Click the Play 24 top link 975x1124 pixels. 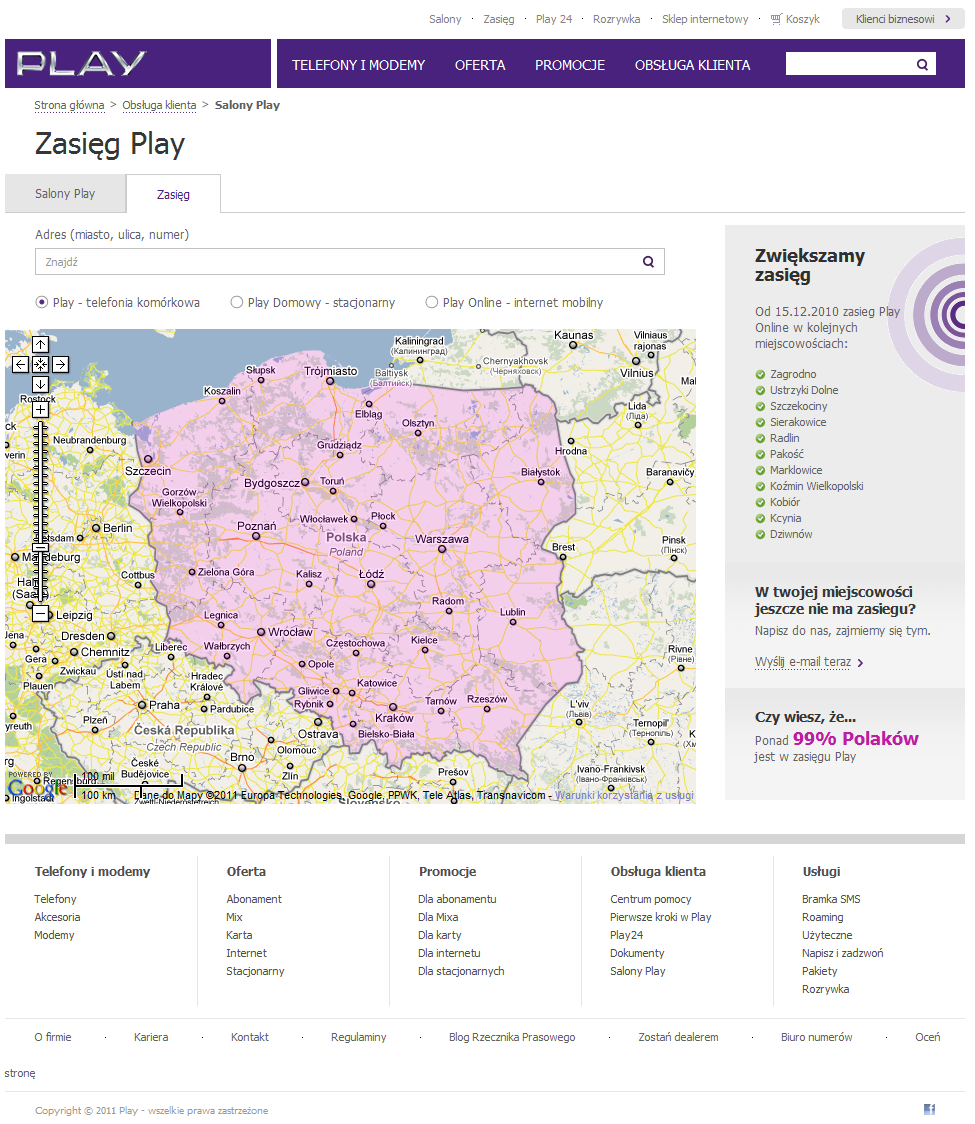[554, 19]
